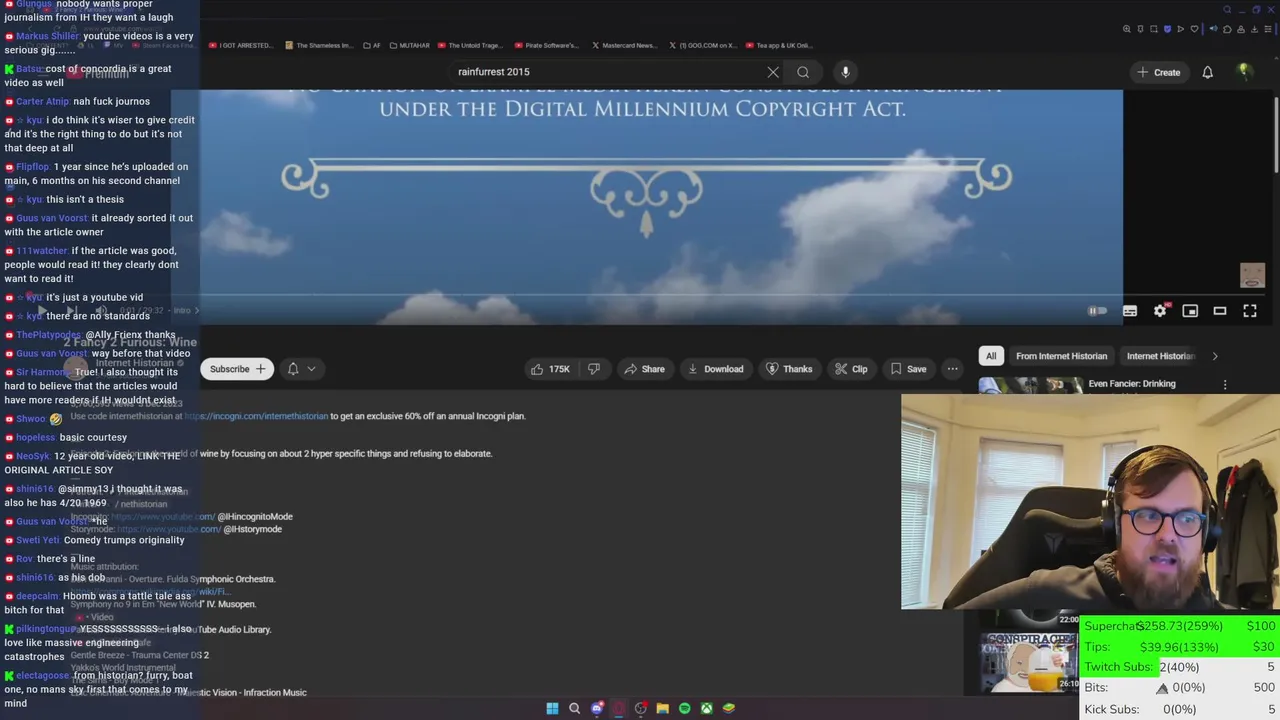Screen dimensions: 1280x720
Task: Open Discord from the taskbar
Action: tap(597, 708)
